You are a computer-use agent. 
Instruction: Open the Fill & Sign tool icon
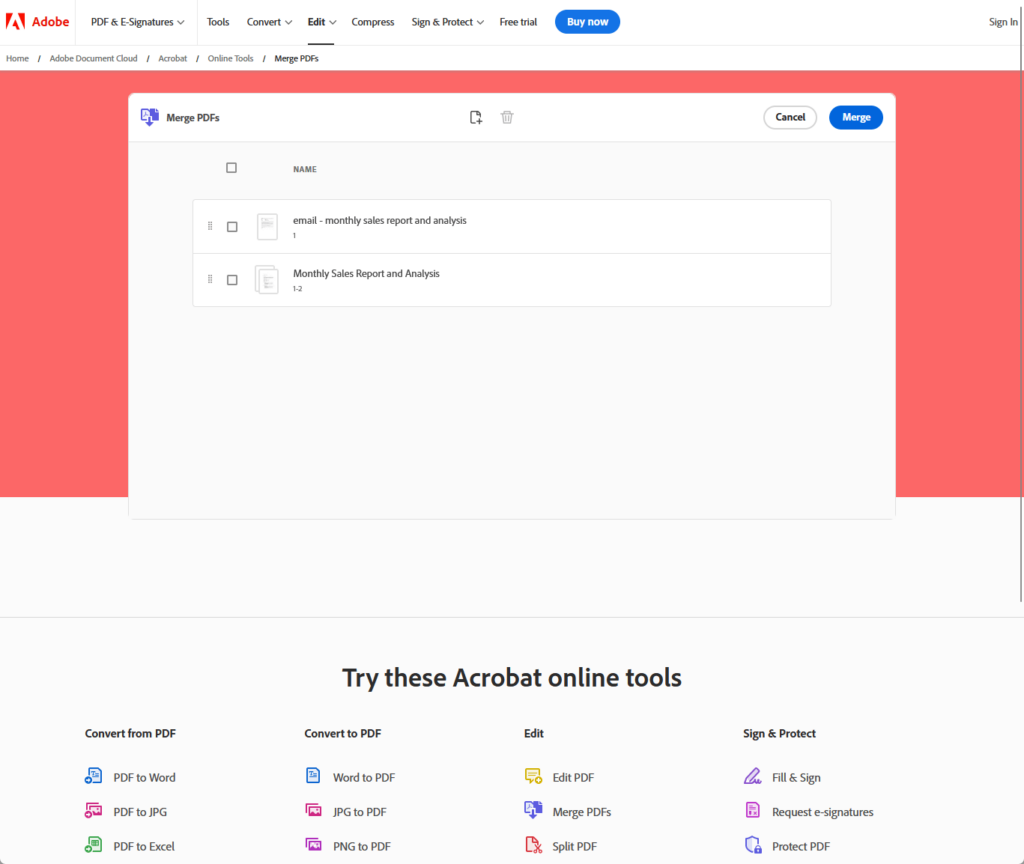click(x=752, y=776)
